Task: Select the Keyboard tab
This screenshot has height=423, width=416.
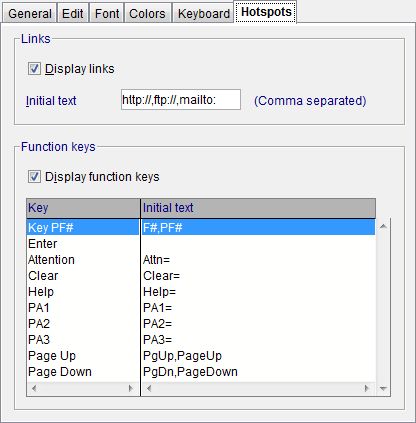Action: coord(203,13)
